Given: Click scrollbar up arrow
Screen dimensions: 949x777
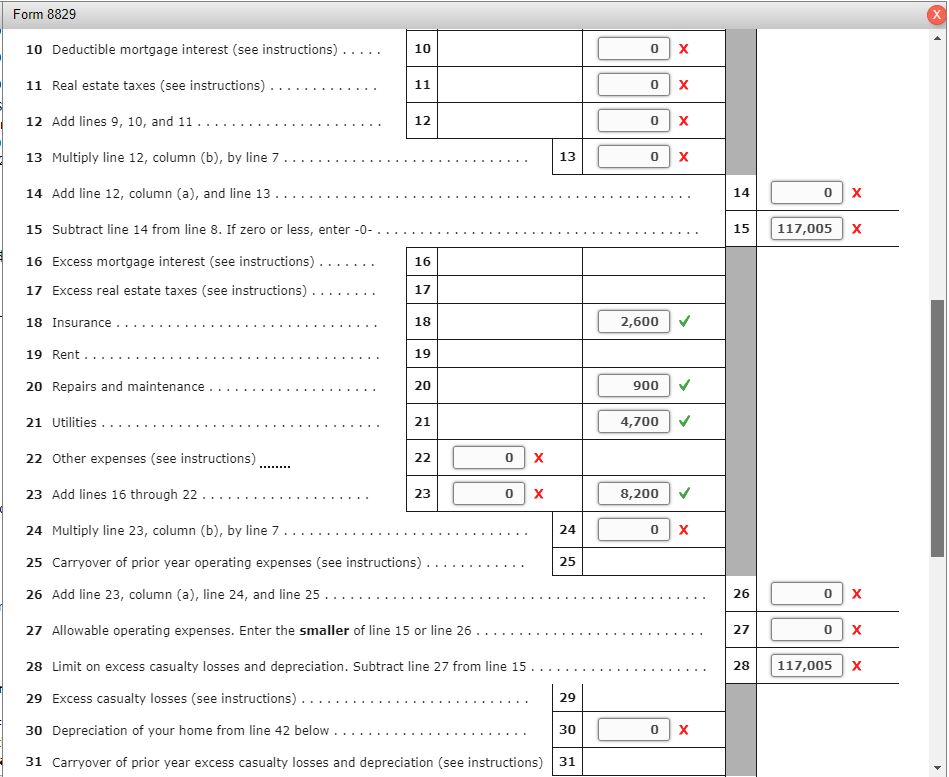Looking at the screenshot, I should click(x=937, y=38).
